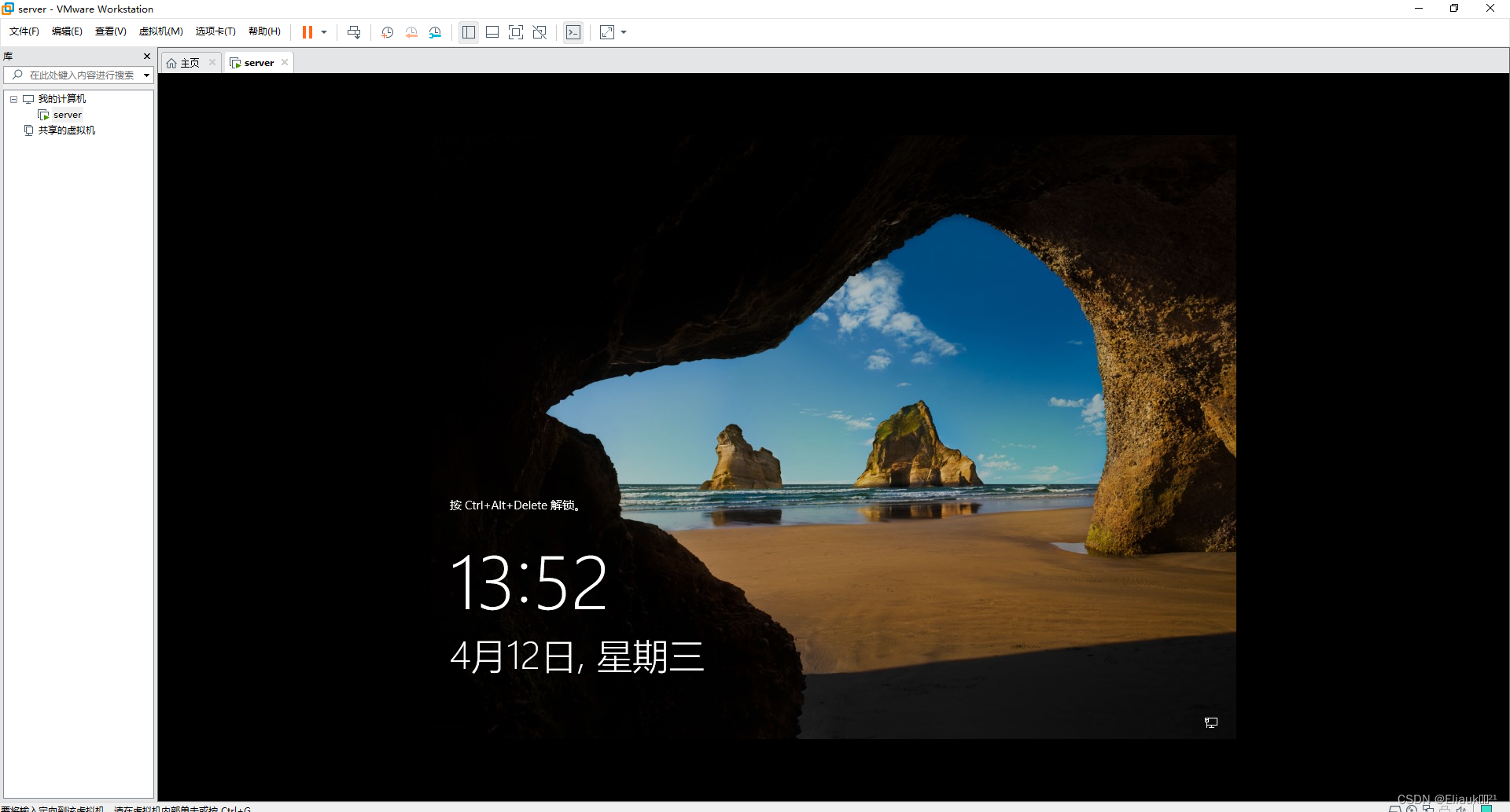This screenshot has width=1510, height=812.
Task: Click the lock screen time 13:52
Action: point(528,582)
